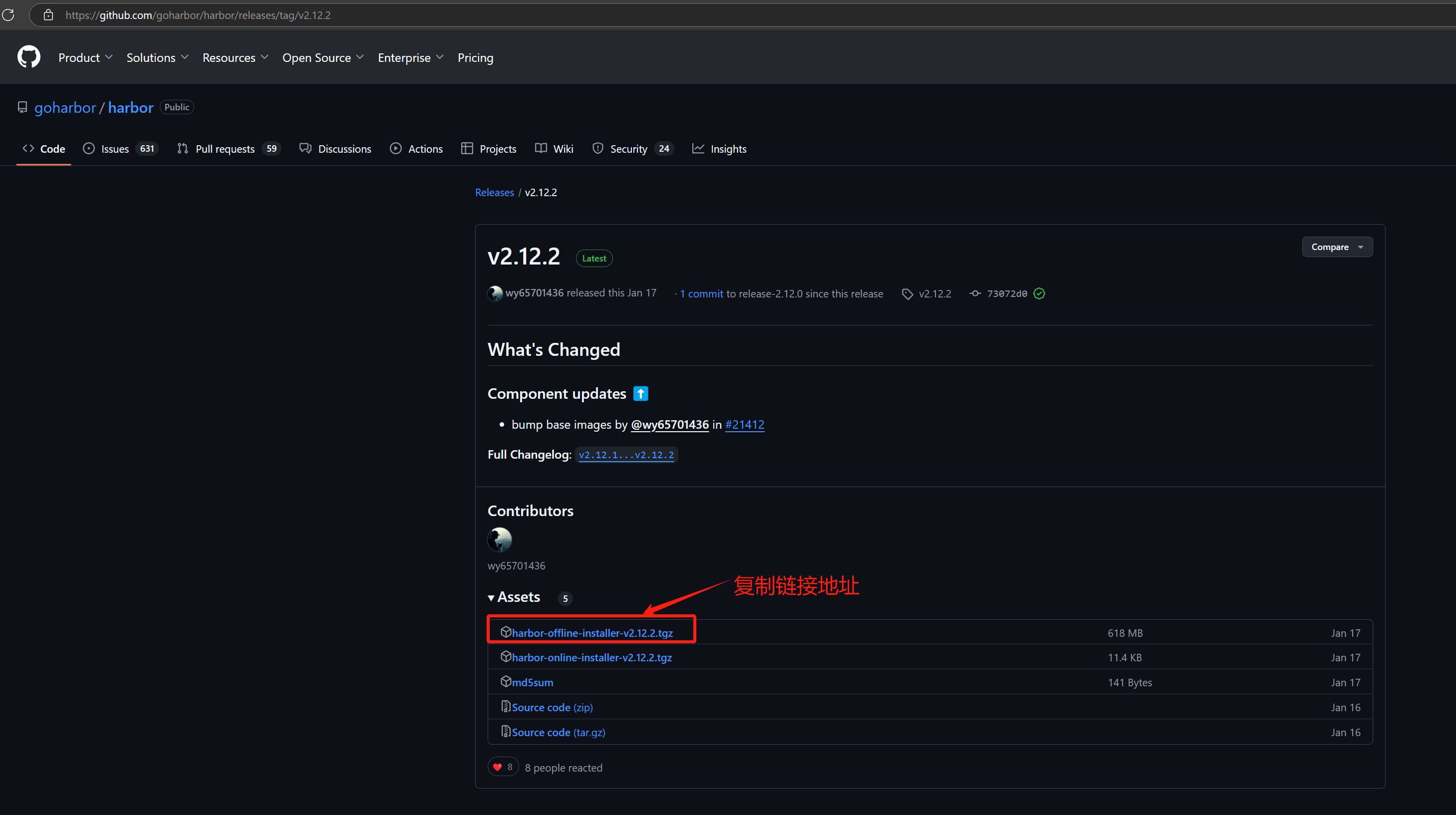
Task: Download harbor-offline-installer-v2.12.2.tgz
Action: 592,633
